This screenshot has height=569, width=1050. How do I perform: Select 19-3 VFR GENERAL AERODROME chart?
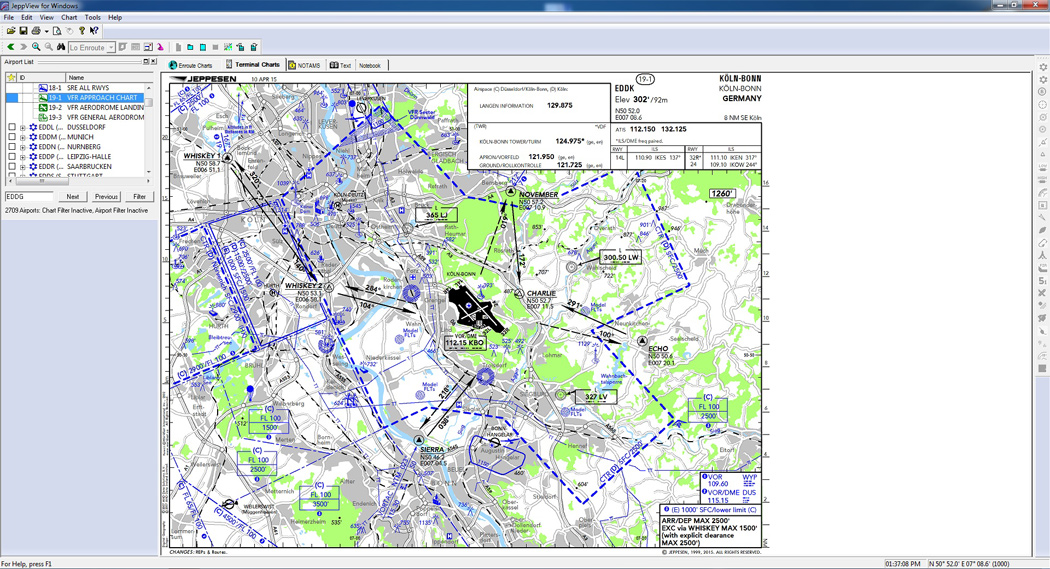[x=92, y=117]
